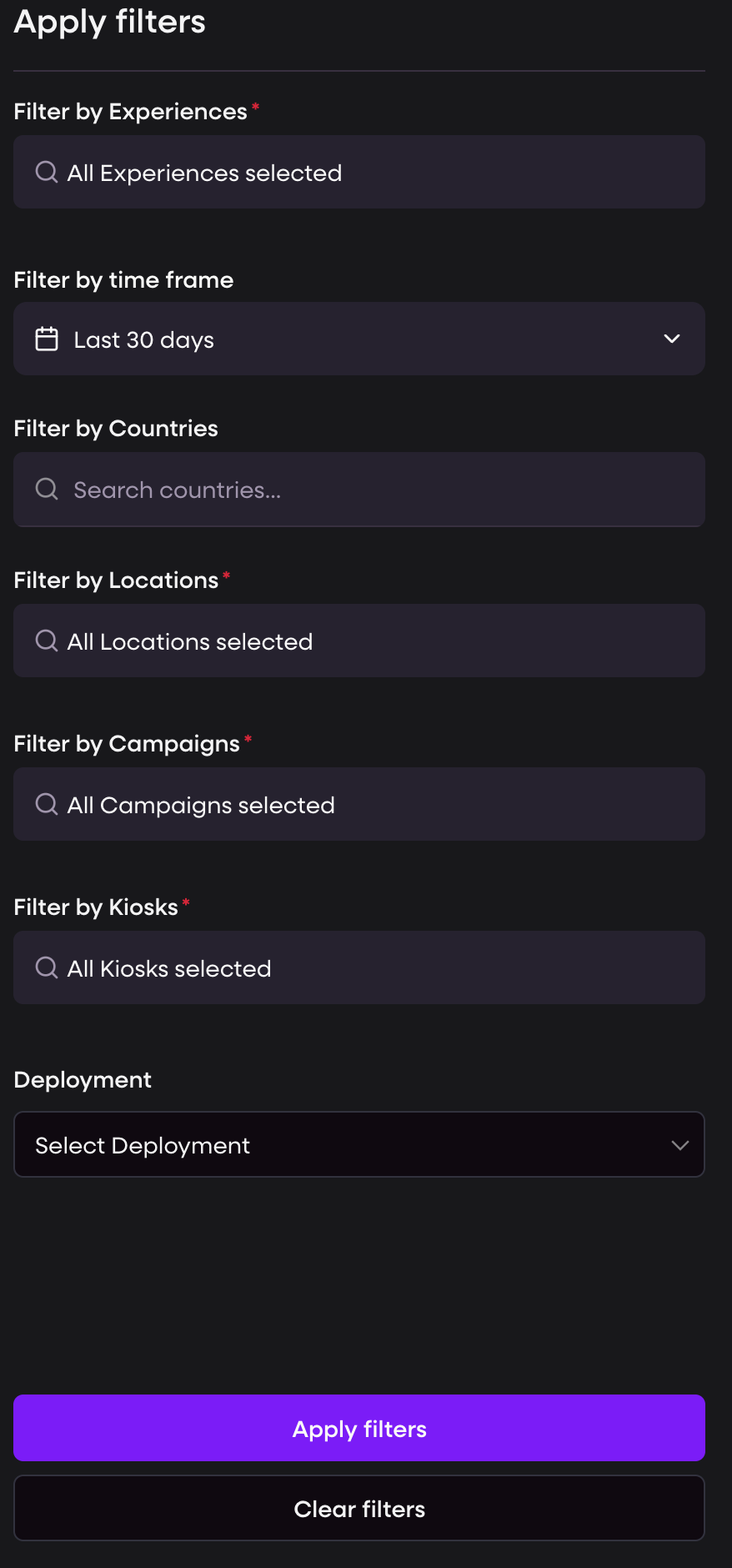Click the 'Filter by time frame' label
The height and width of the screenshot is (1568, 732).
point(123,280)
